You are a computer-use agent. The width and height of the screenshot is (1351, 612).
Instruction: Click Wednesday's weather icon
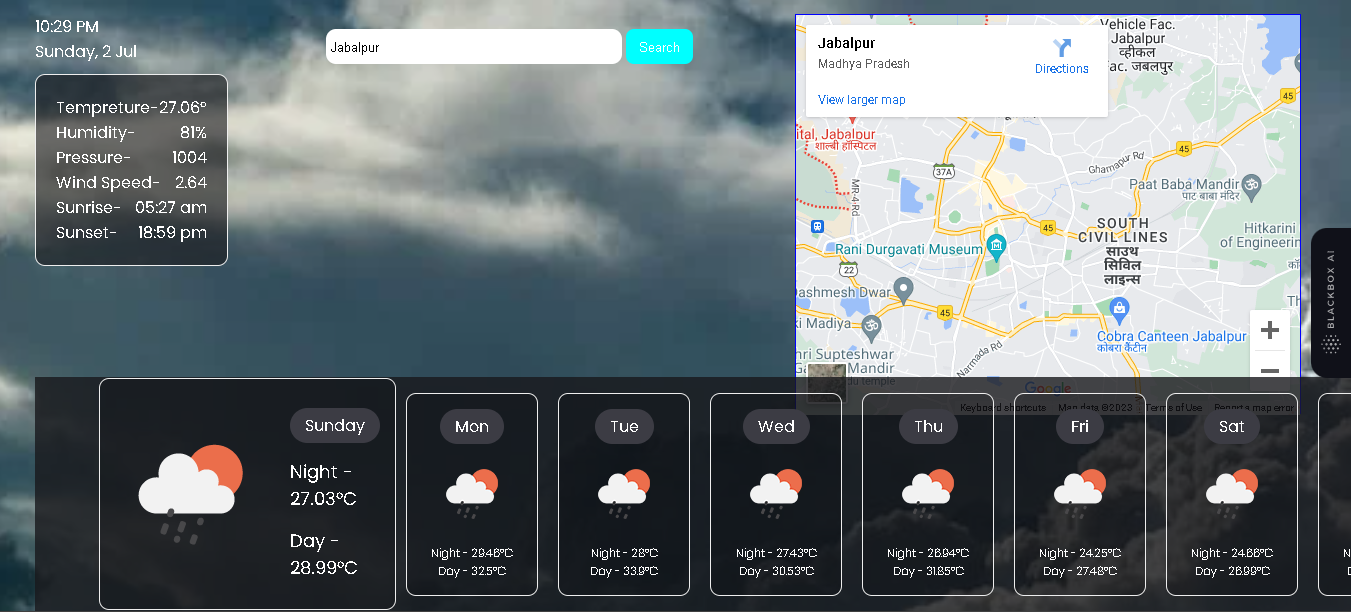tap(776, 488)
